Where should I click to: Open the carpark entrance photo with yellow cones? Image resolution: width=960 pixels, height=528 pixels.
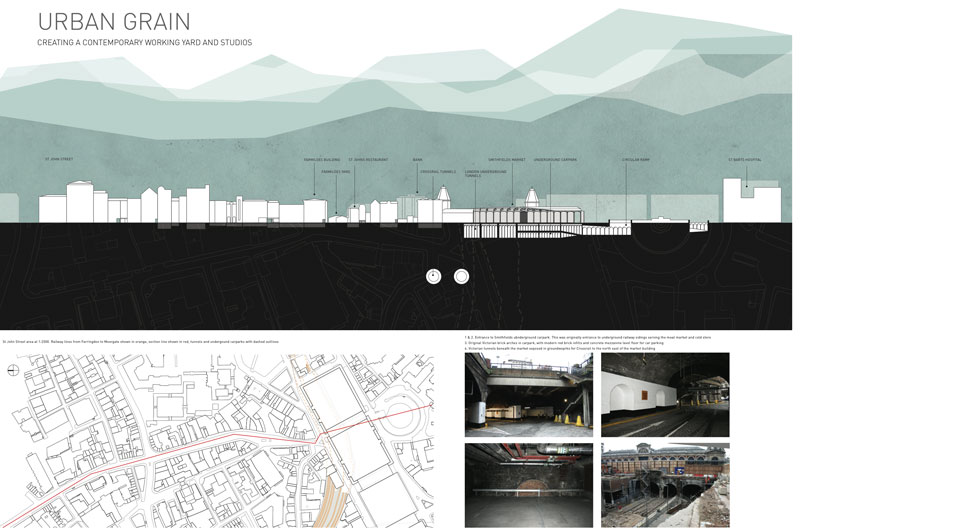click(528, 394)
